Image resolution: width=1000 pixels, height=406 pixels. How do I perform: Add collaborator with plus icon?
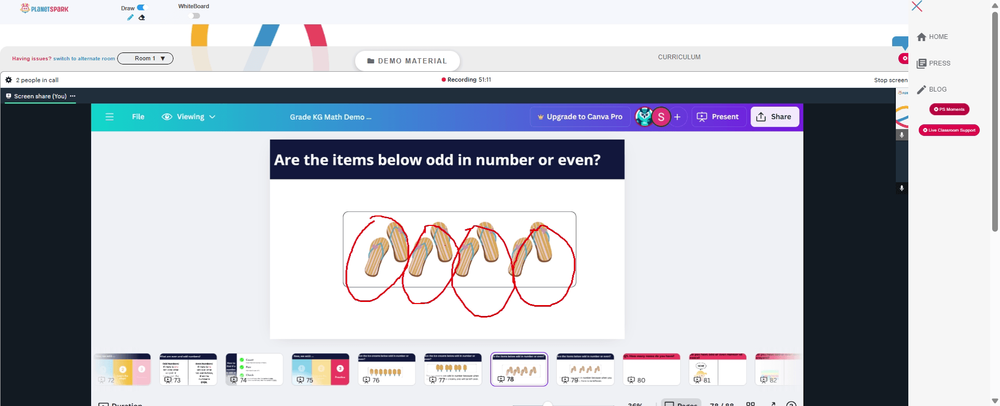(x=677, y=117)
